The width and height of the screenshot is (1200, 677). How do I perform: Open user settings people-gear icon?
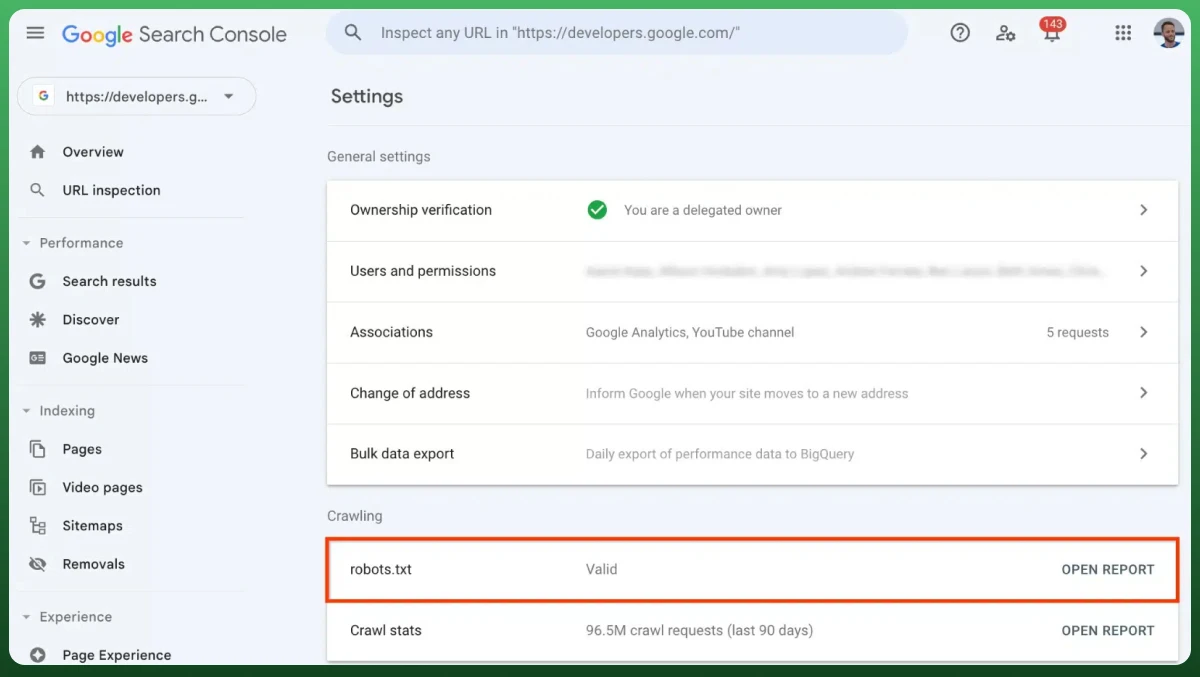coord(1006,33)
